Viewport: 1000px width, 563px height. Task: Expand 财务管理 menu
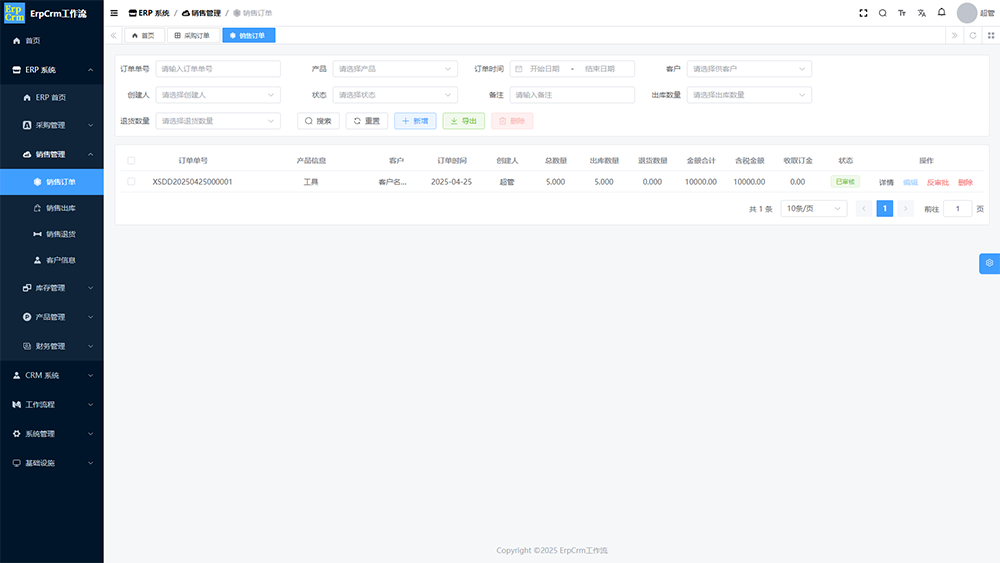(52, 346)
